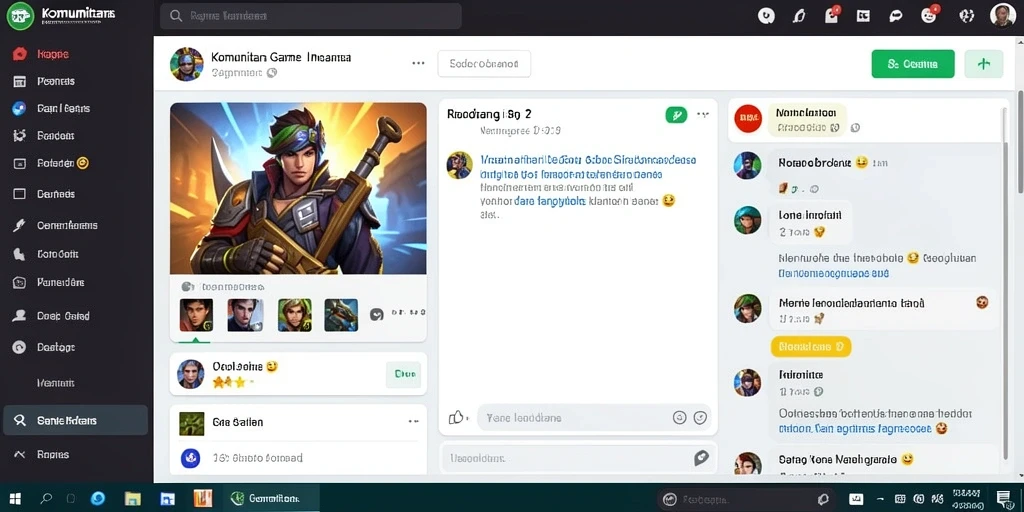Select the third green hero thumbnail
The width and height of the screenshot is (1024, 512).
pos(295,315)
